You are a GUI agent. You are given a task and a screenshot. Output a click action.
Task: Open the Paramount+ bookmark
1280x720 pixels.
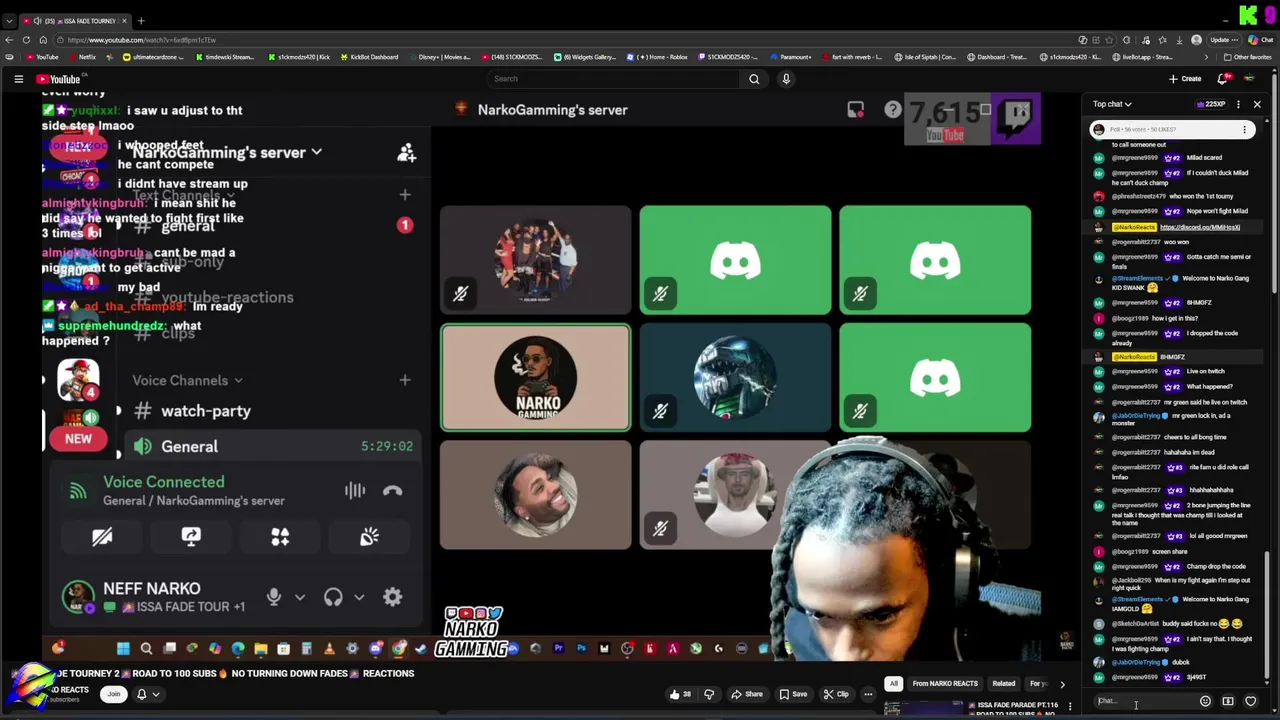pyautogui.click(x=790, y=57)
